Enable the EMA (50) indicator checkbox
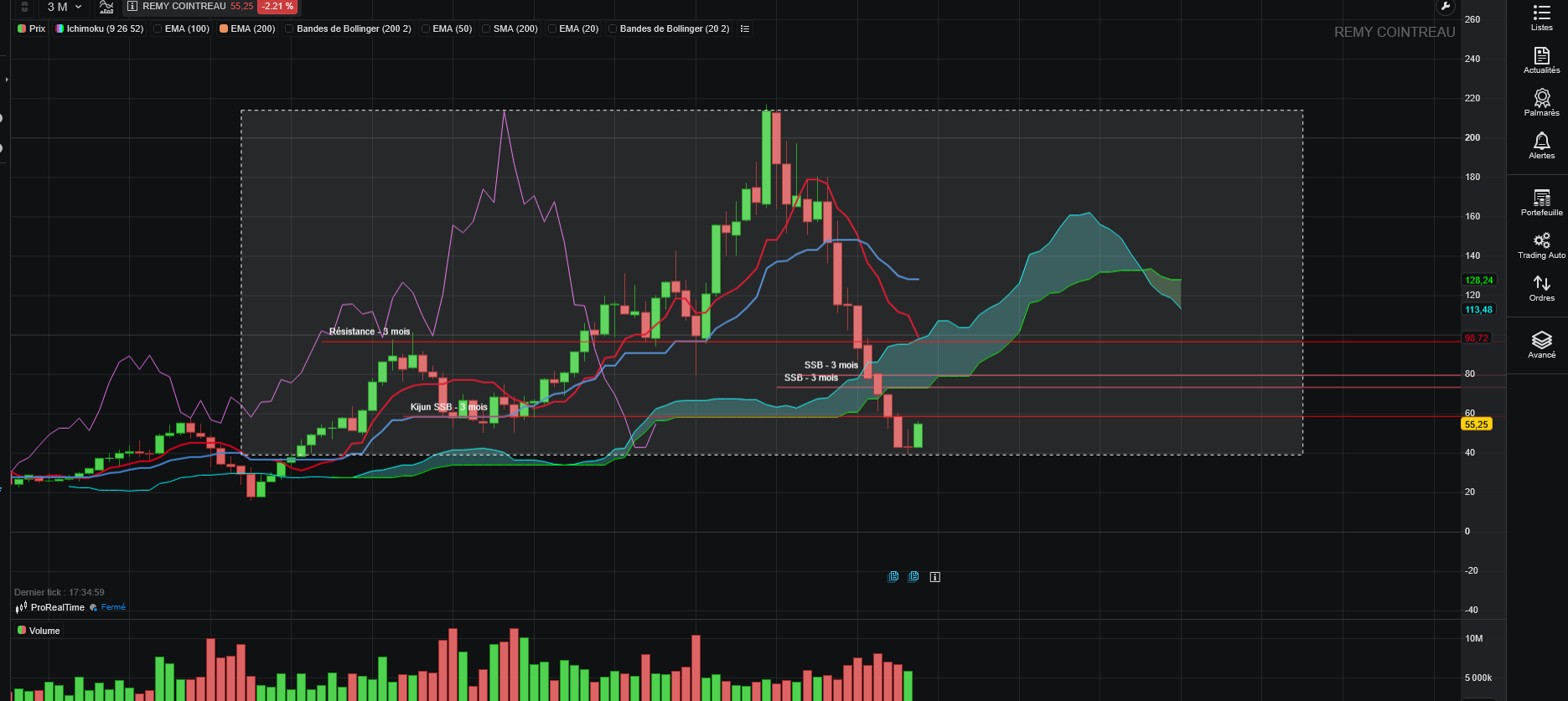 [426, 28]
